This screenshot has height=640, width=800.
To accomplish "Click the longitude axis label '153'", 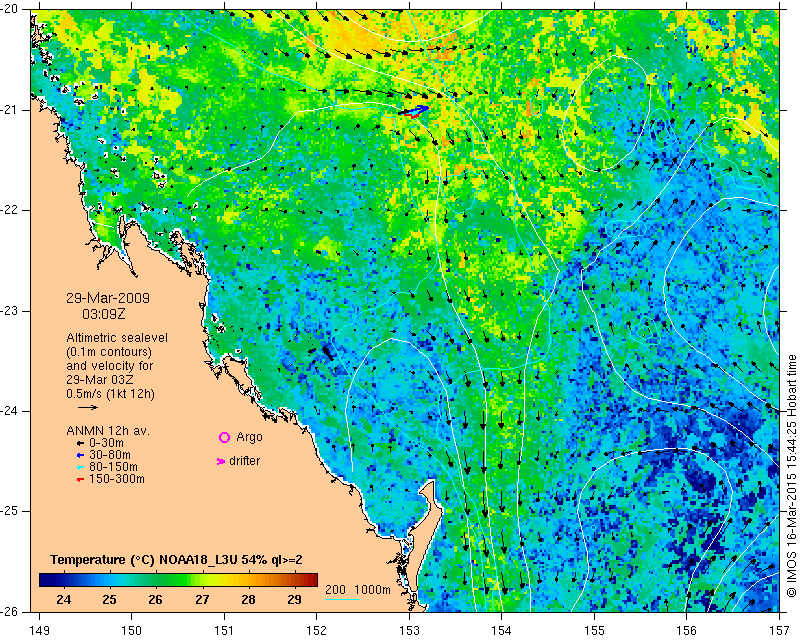I will click(409, 631).
